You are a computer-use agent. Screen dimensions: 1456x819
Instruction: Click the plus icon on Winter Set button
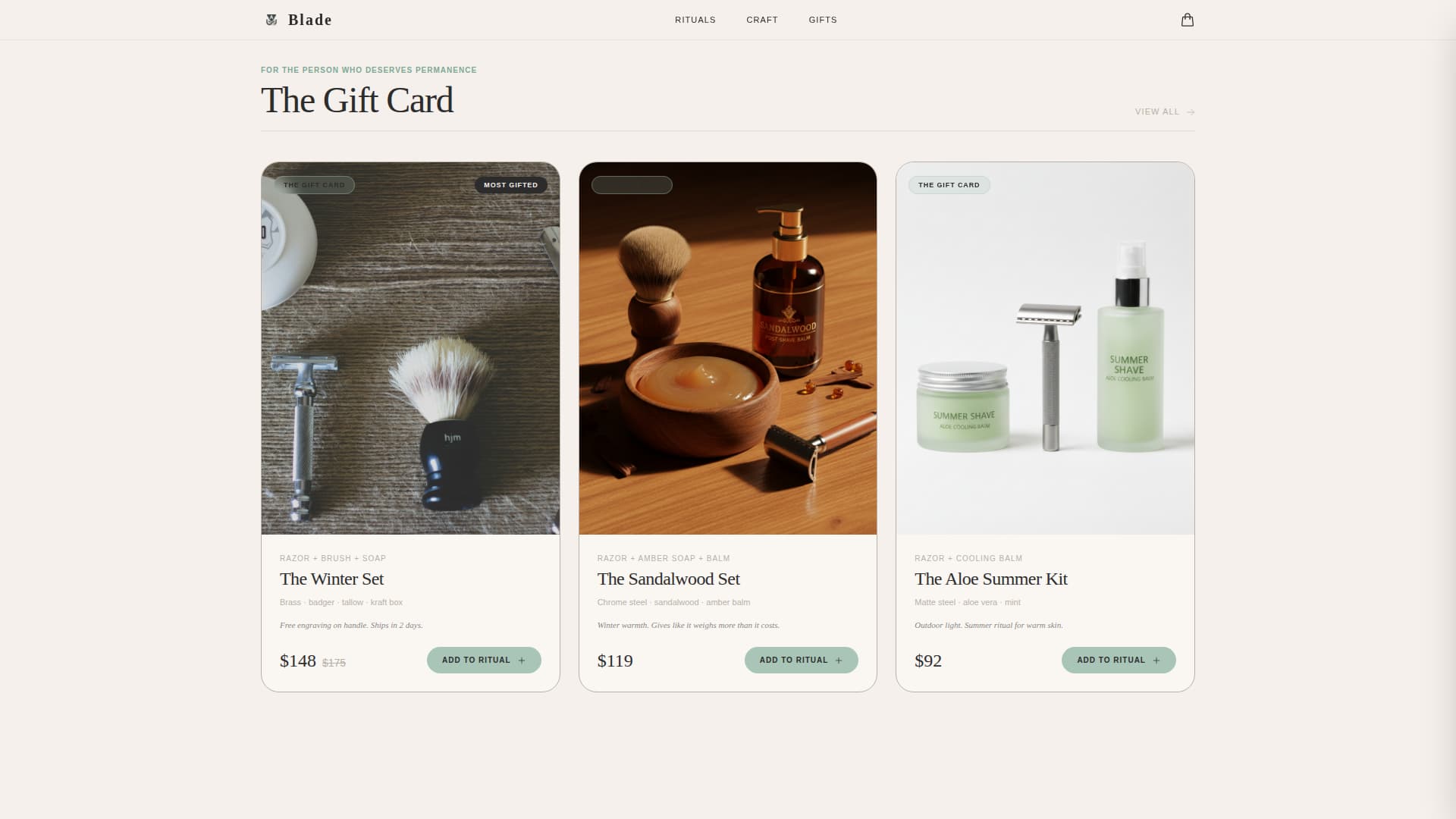point(522,660)
